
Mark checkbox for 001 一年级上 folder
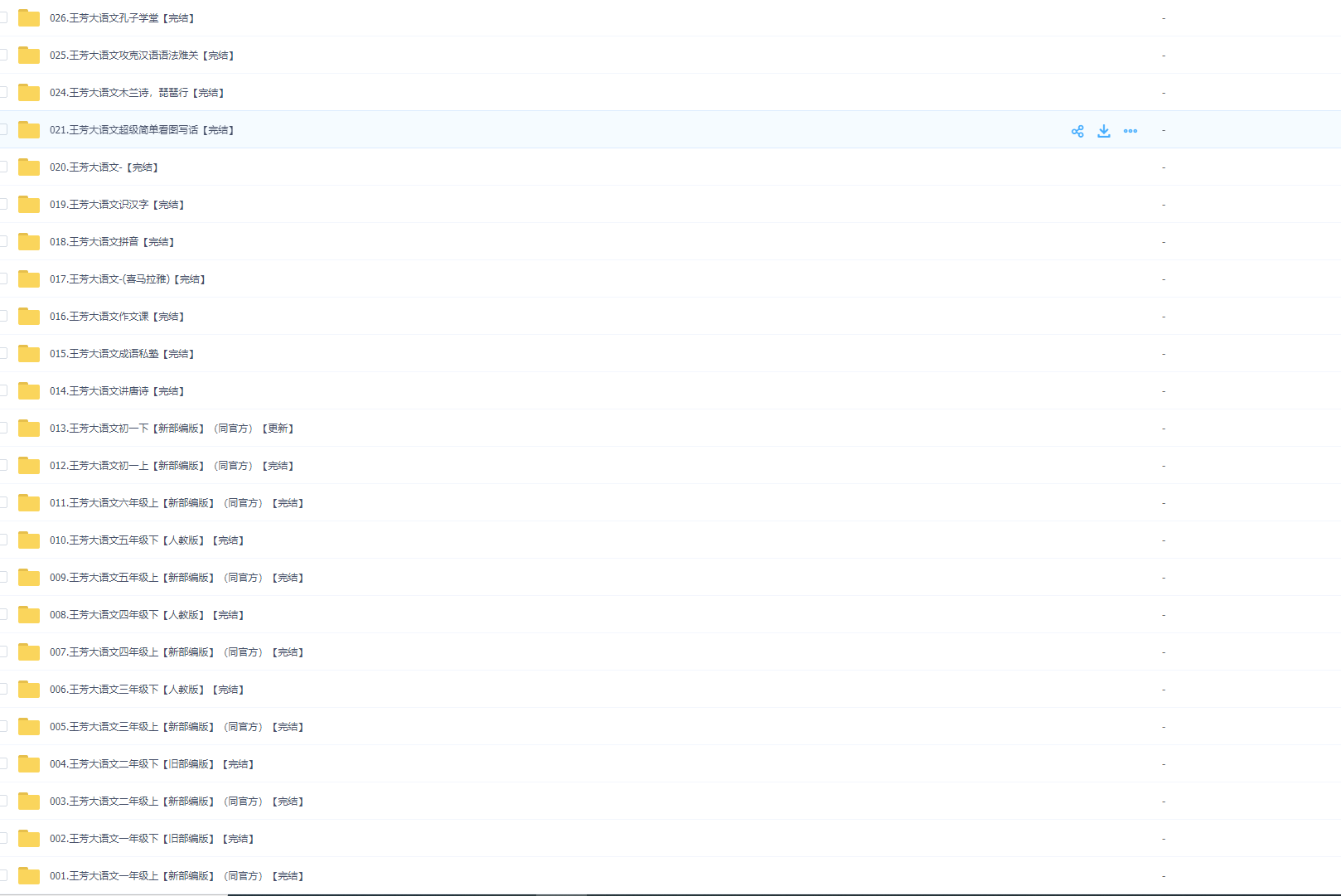coord(2,875)
